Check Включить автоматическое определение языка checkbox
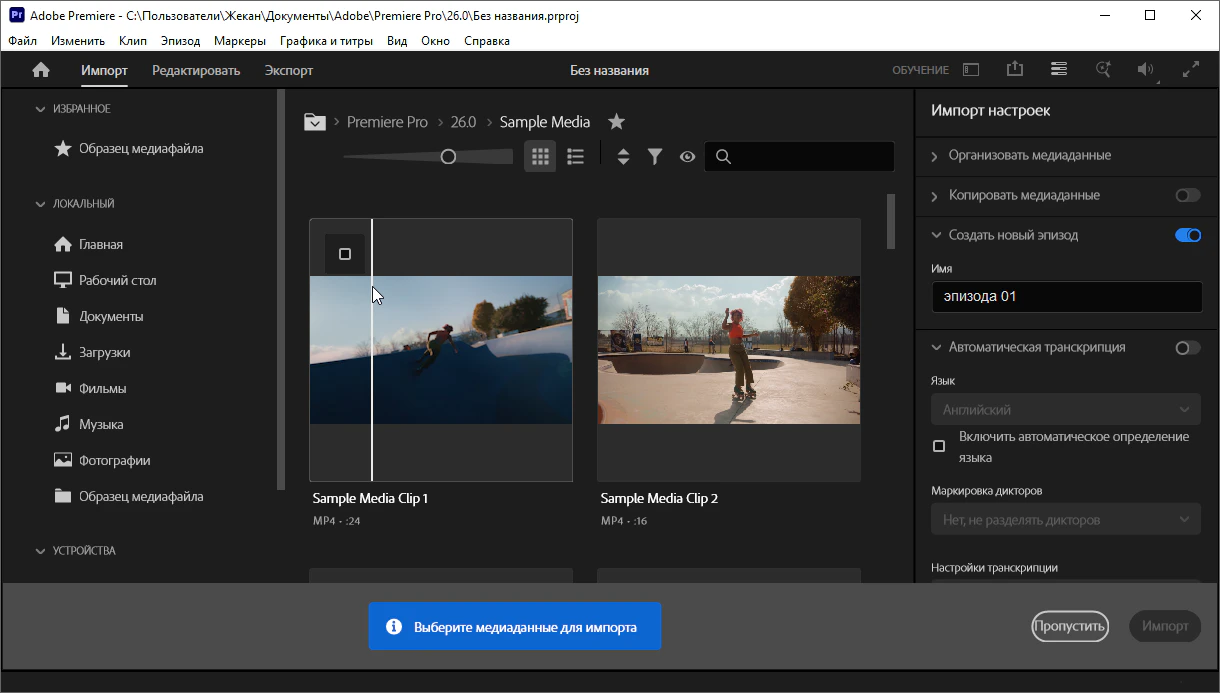The width and height of the screenshot is (1220, 693). coord(939,446)
